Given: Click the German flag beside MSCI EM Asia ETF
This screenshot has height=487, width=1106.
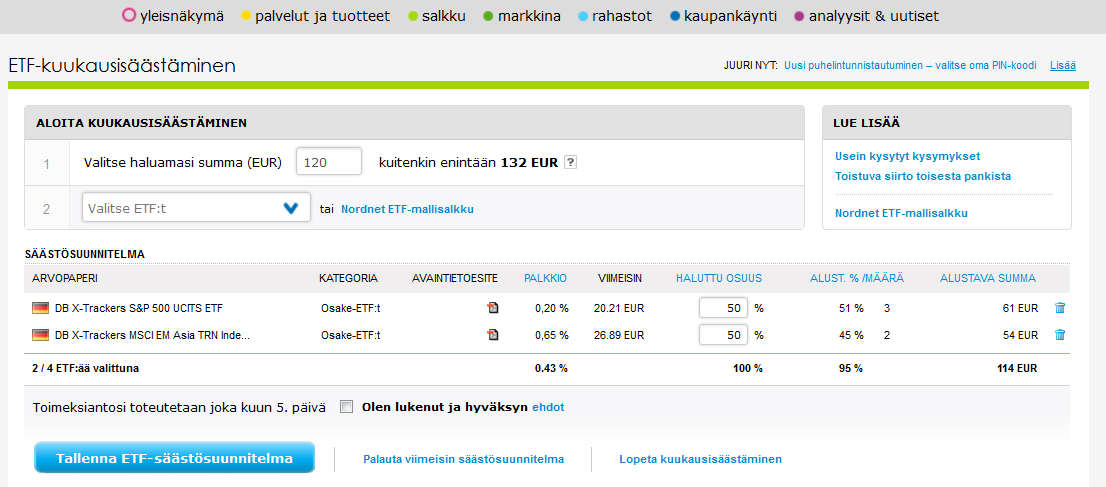Looking at the screenshot, I should tap(40, 335).
